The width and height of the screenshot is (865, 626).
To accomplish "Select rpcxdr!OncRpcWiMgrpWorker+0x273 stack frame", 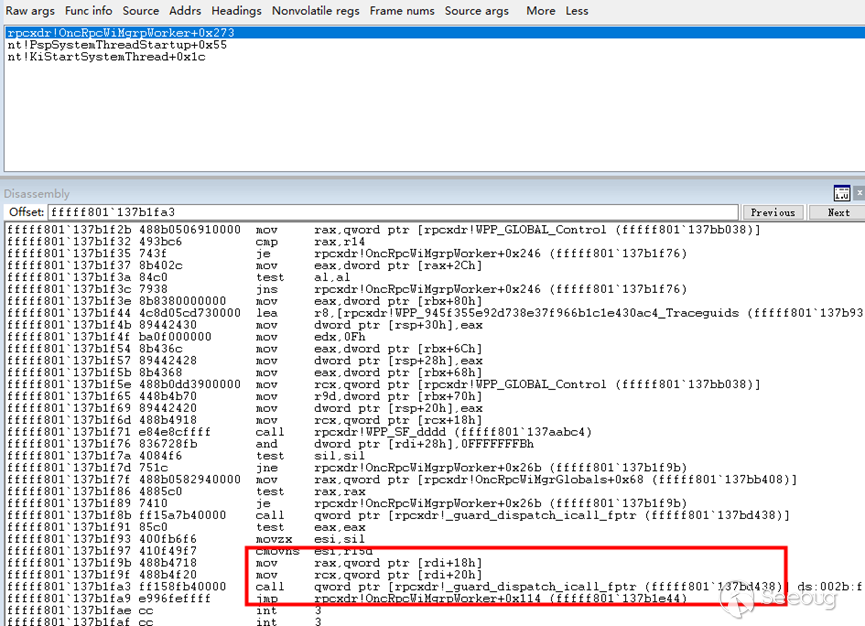I will click(435, 33).
